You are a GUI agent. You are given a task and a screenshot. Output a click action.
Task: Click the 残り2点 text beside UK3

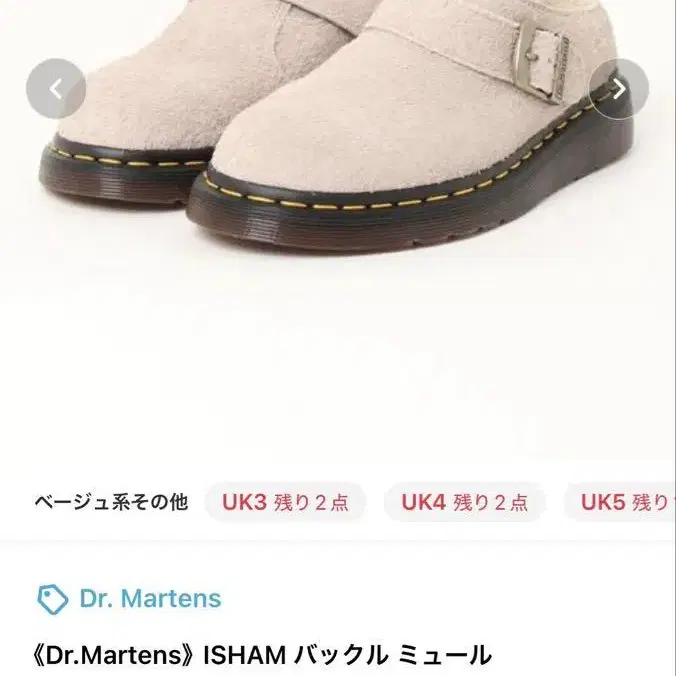point(311,503)
